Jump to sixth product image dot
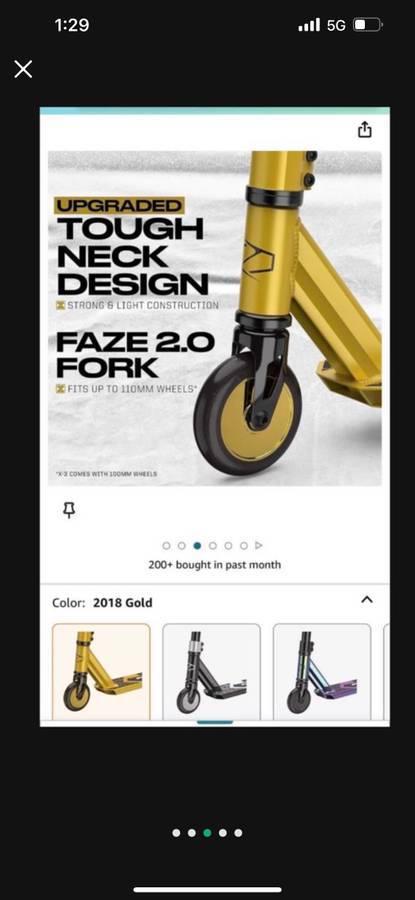 click(244, 545)
